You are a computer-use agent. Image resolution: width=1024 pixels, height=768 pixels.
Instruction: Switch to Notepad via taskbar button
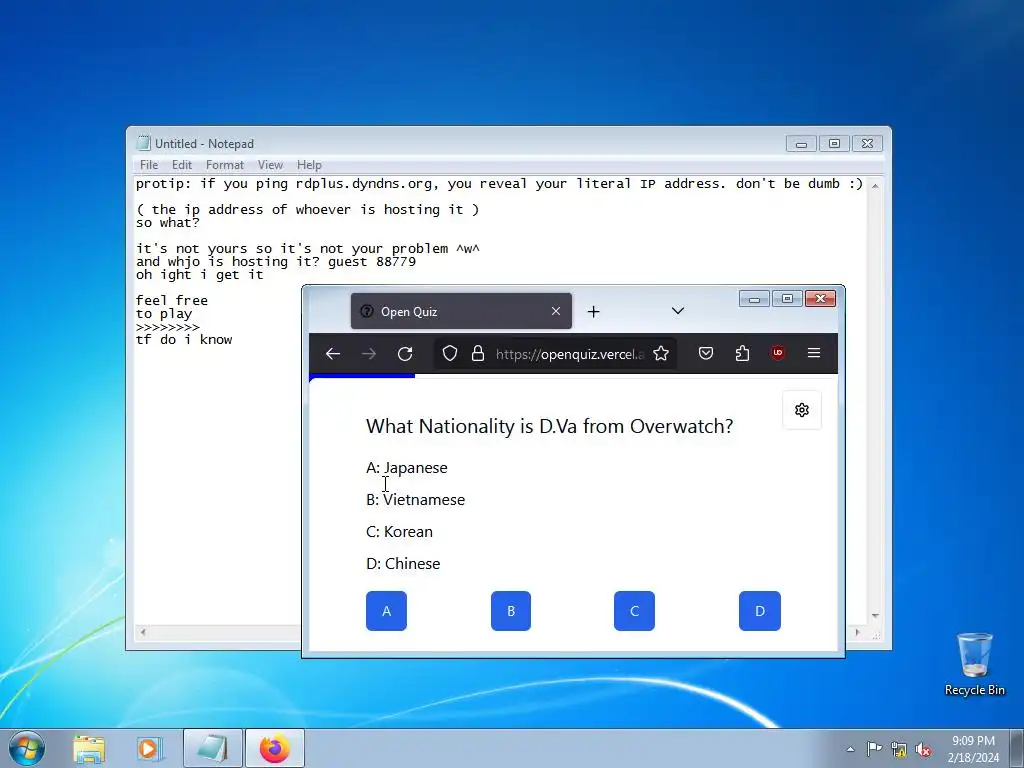(x=212, y=748)
